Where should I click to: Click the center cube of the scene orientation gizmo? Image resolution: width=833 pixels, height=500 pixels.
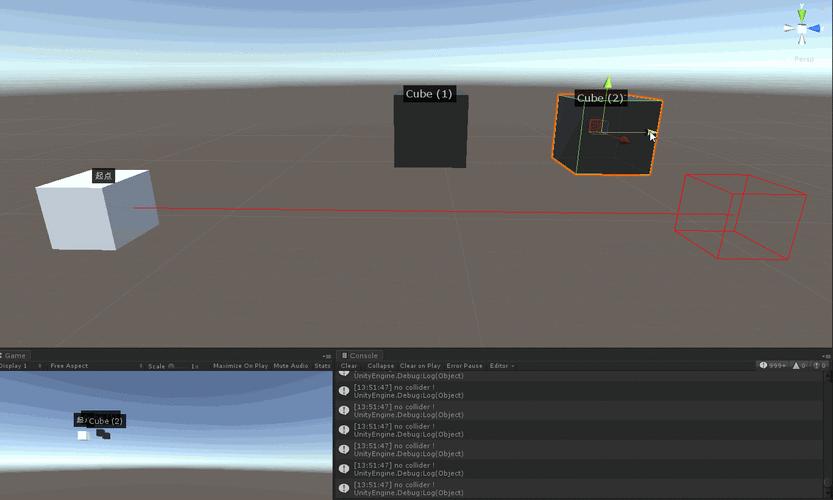click(802, 29)
